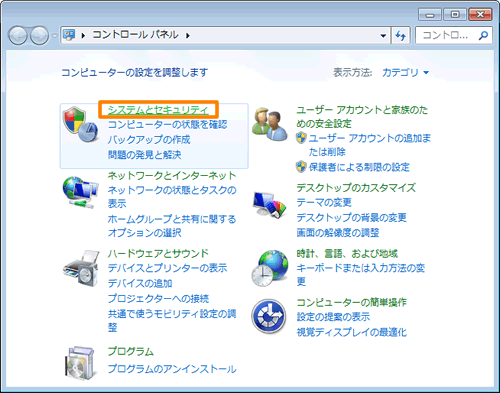Click the System and Security shield icon
Image resolution: width=500 pixels, height=393 pixels.
tap(81, 124)
